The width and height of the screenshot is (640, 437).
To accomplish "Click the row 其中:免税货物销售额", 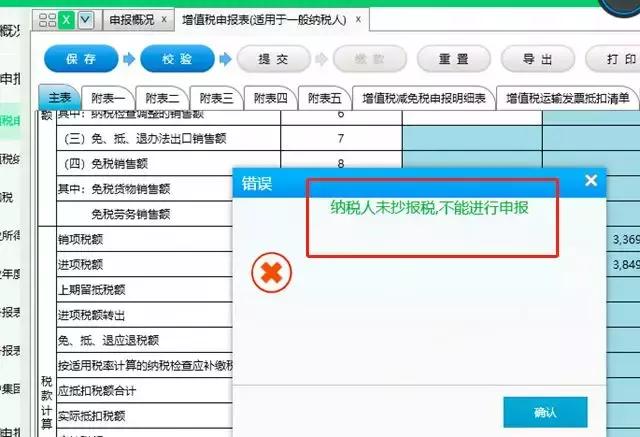I will tap(144, 189).
